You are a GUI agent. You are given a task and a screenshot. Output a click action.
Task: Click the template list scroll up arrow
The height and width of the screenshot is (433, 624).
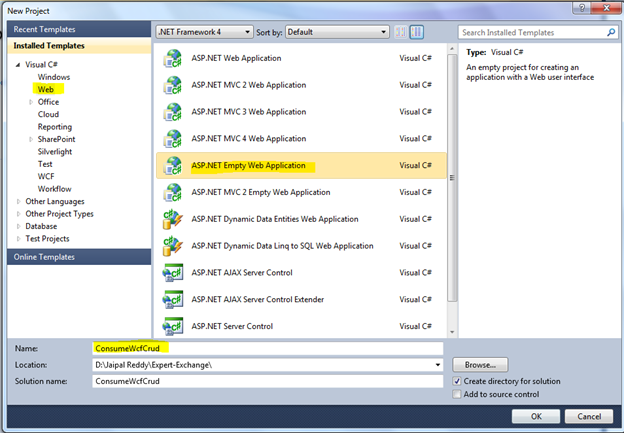coord(452,49)
